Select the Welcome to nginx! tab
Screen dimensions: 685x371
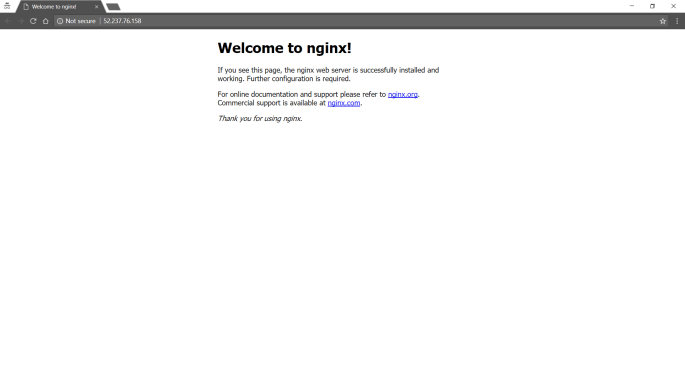[60, 7]
